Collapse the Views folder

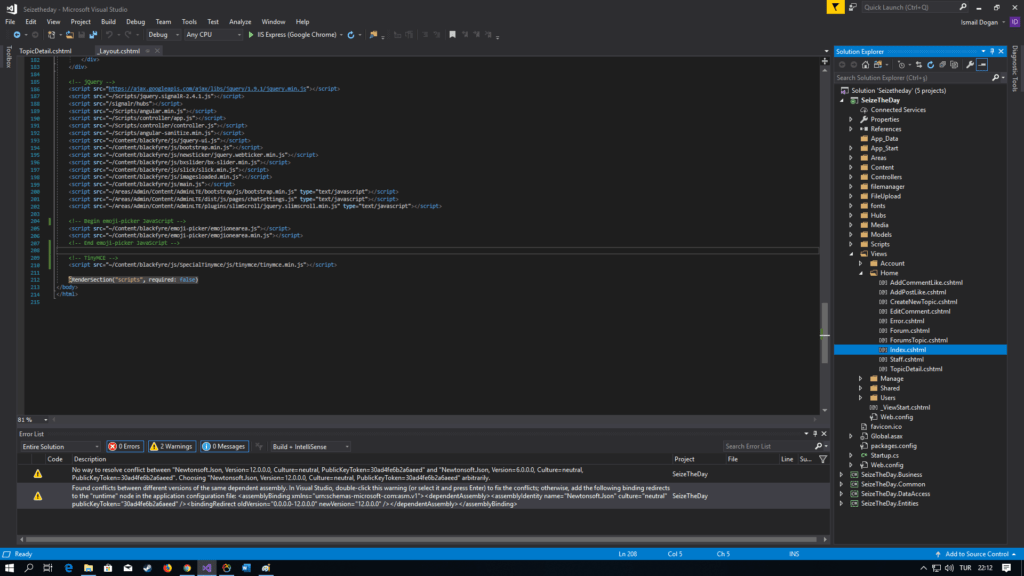pyautogui.click(x=851, y=253)
